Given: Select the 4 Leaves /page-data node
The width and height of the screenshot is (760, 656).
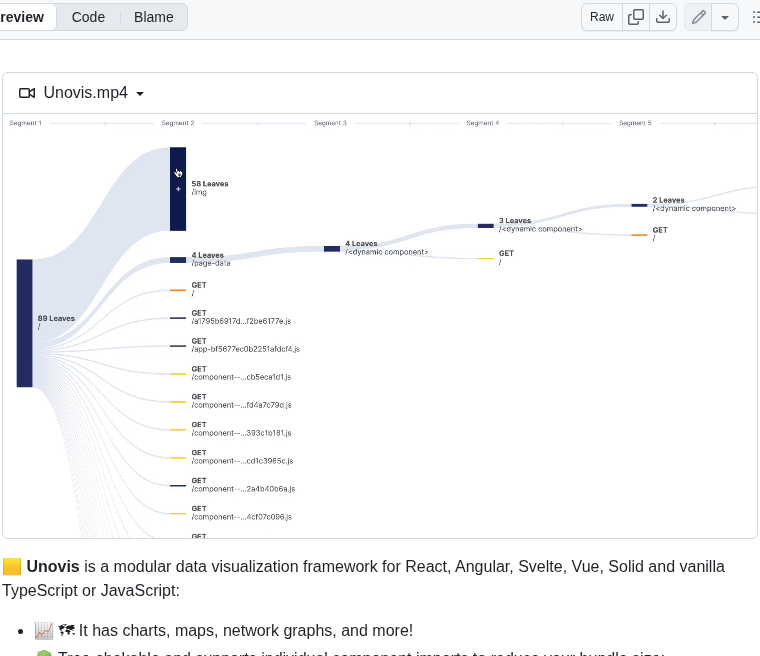Looking at the screenshot, I should [x=178, y=260].
